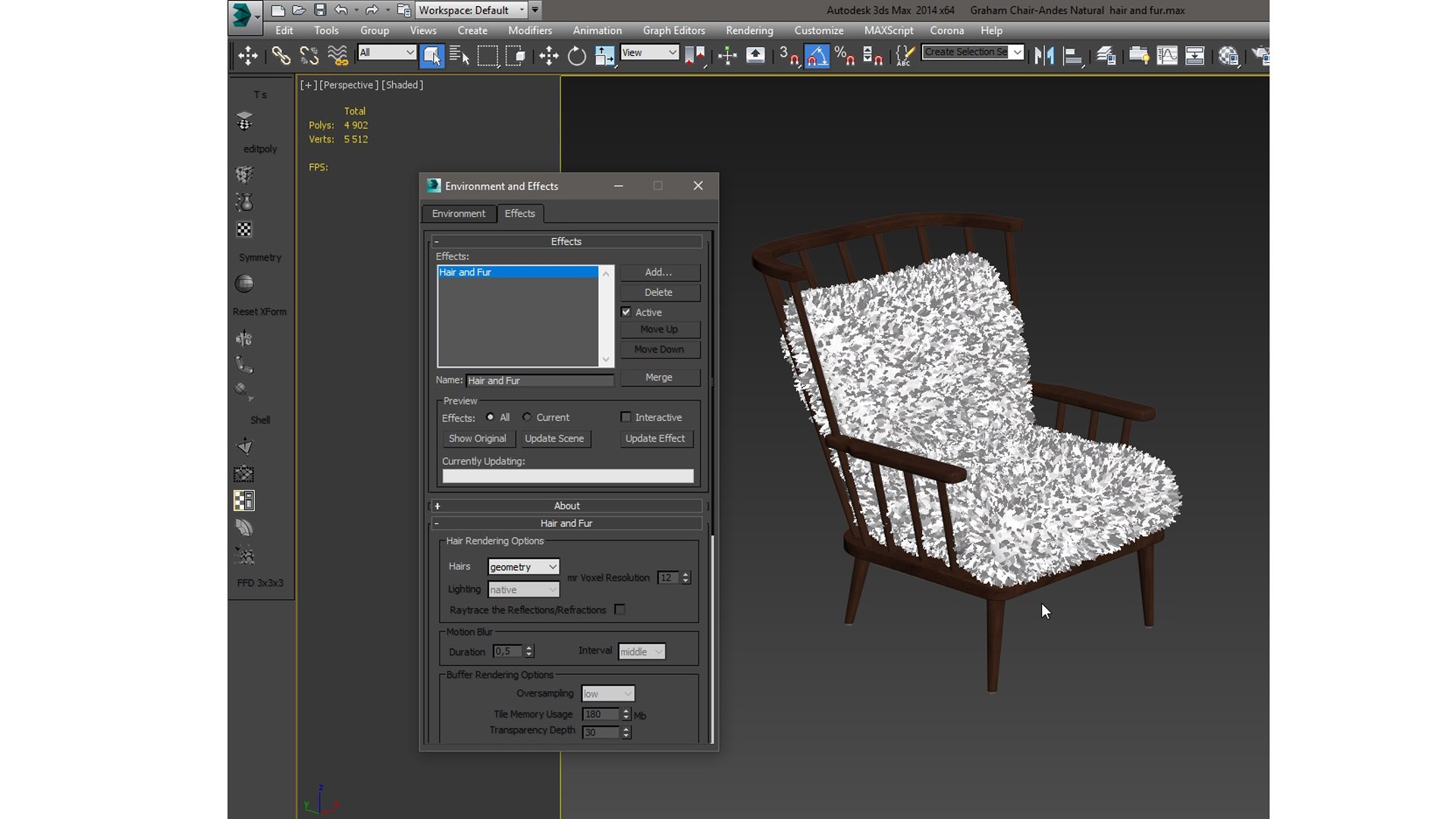This screenshot has width=1456, height=819.
Task: Toggle the Percent Snap icon
Action: click(845, 56)
